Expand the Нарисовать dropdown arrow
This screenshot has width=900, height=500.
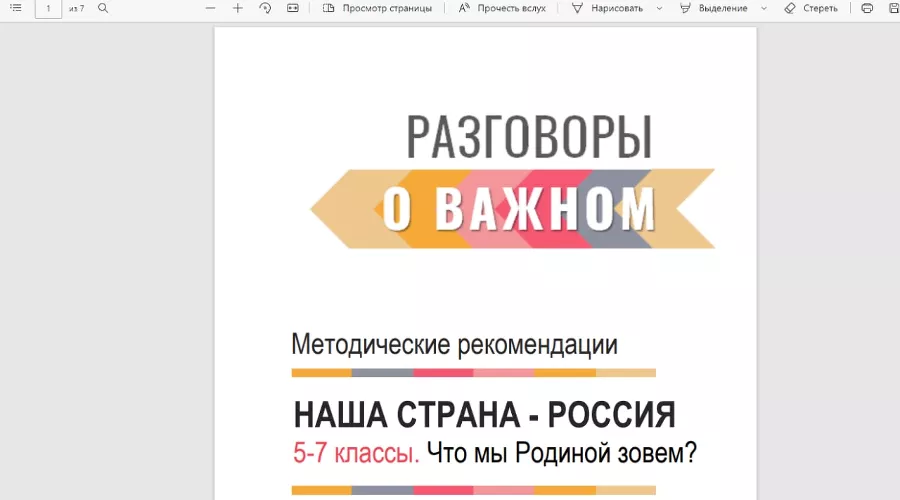coord(659,9)
